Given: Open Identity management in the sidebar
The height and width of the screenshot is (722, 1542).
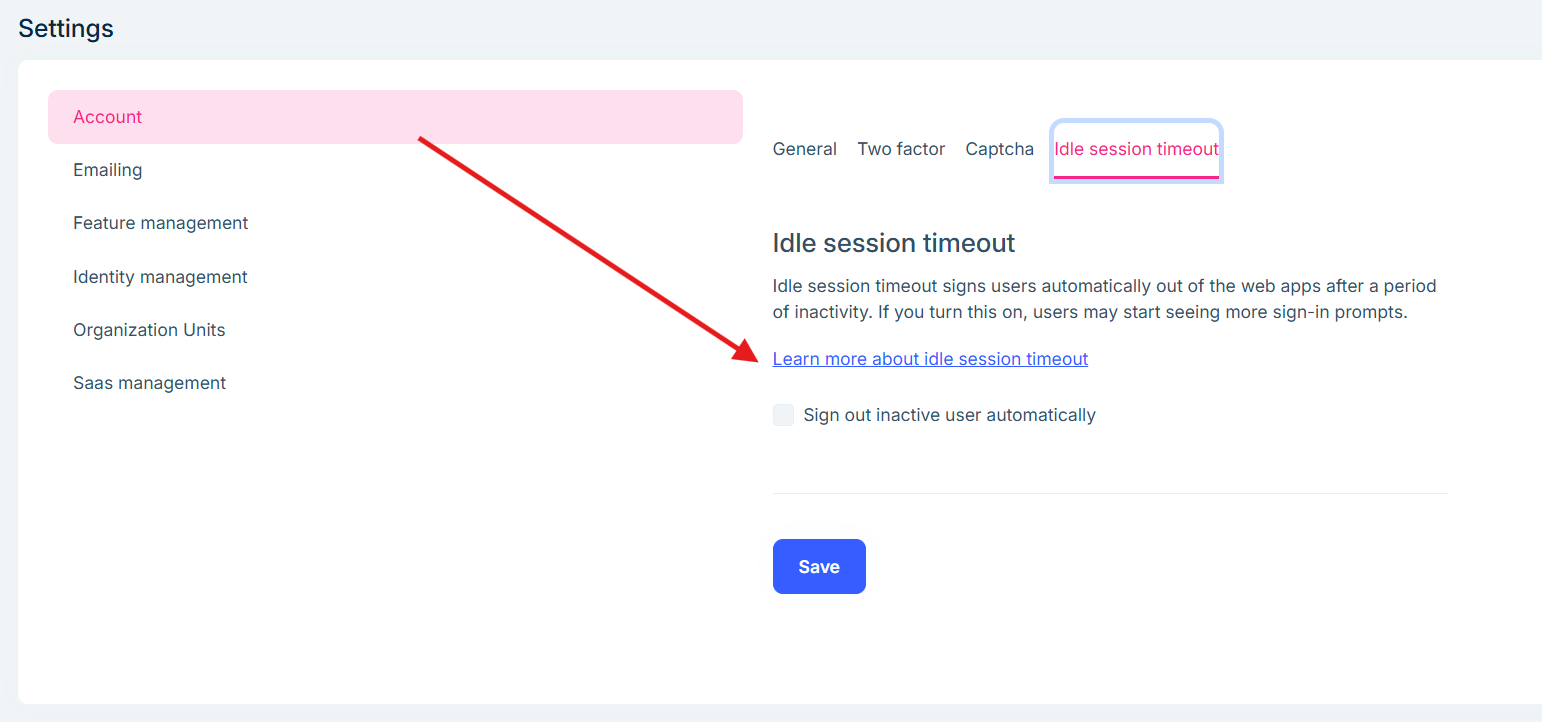Looking at the screenshot, I should (x=160, y=277).
